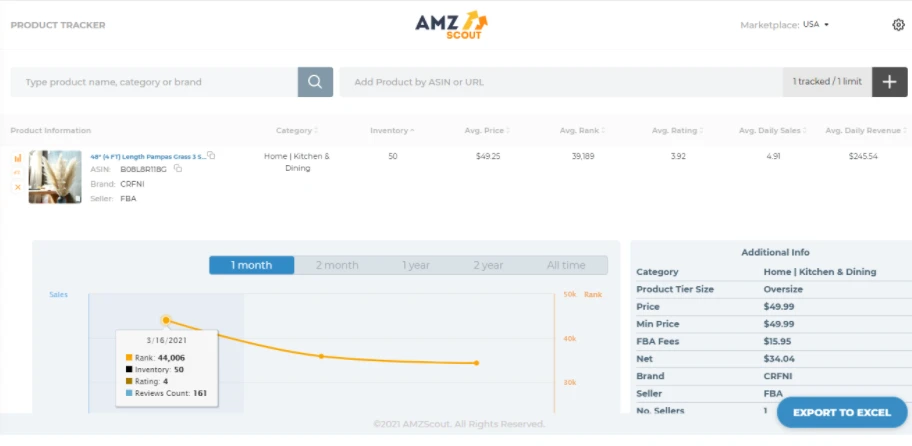912x446 pixels.
Task: Copy the ASIN B08L8R118G with copy icon
Action: click(x=178, y=169)
